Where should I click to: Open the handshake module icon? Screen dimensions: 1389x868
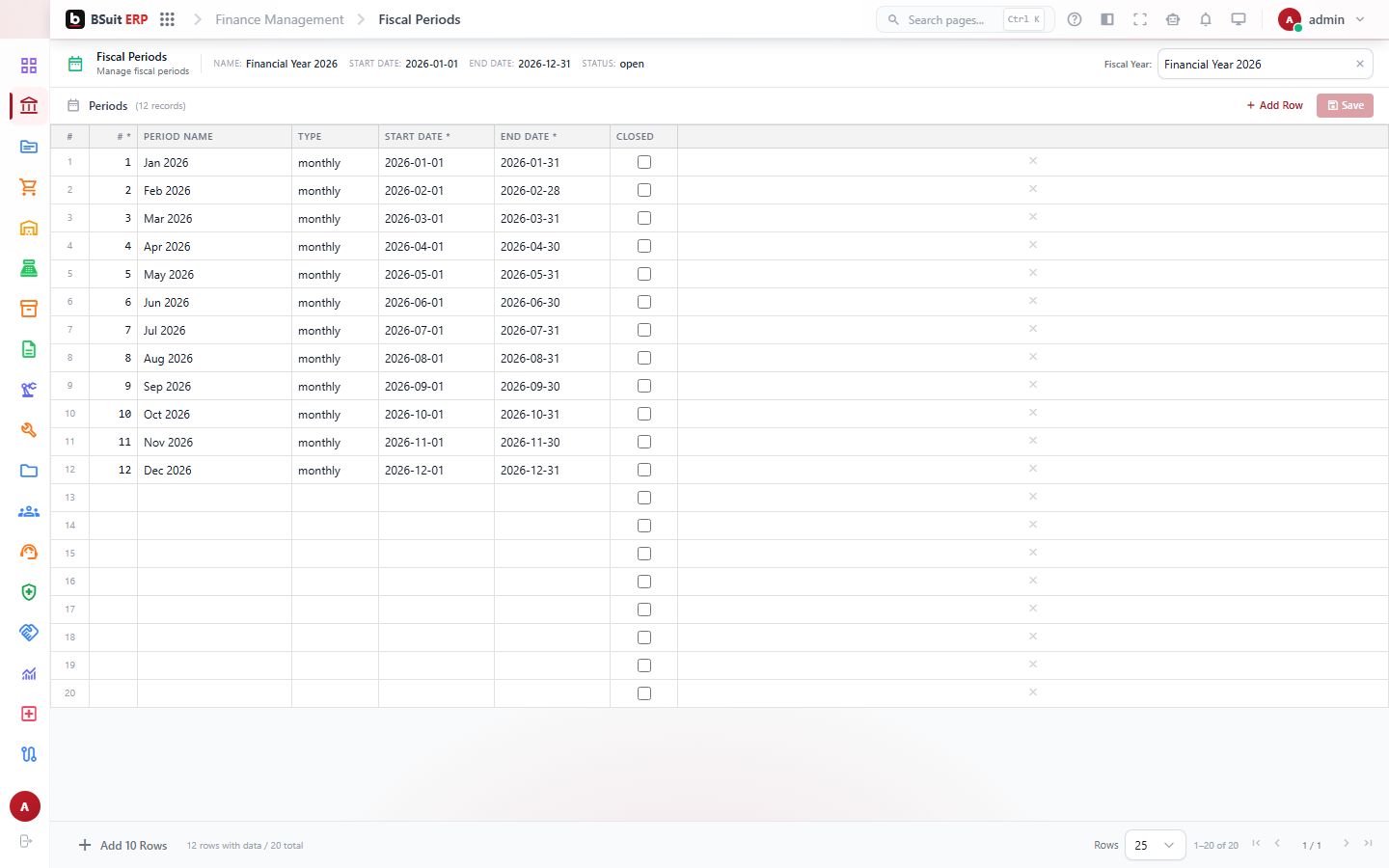click(x=29, y=633)
